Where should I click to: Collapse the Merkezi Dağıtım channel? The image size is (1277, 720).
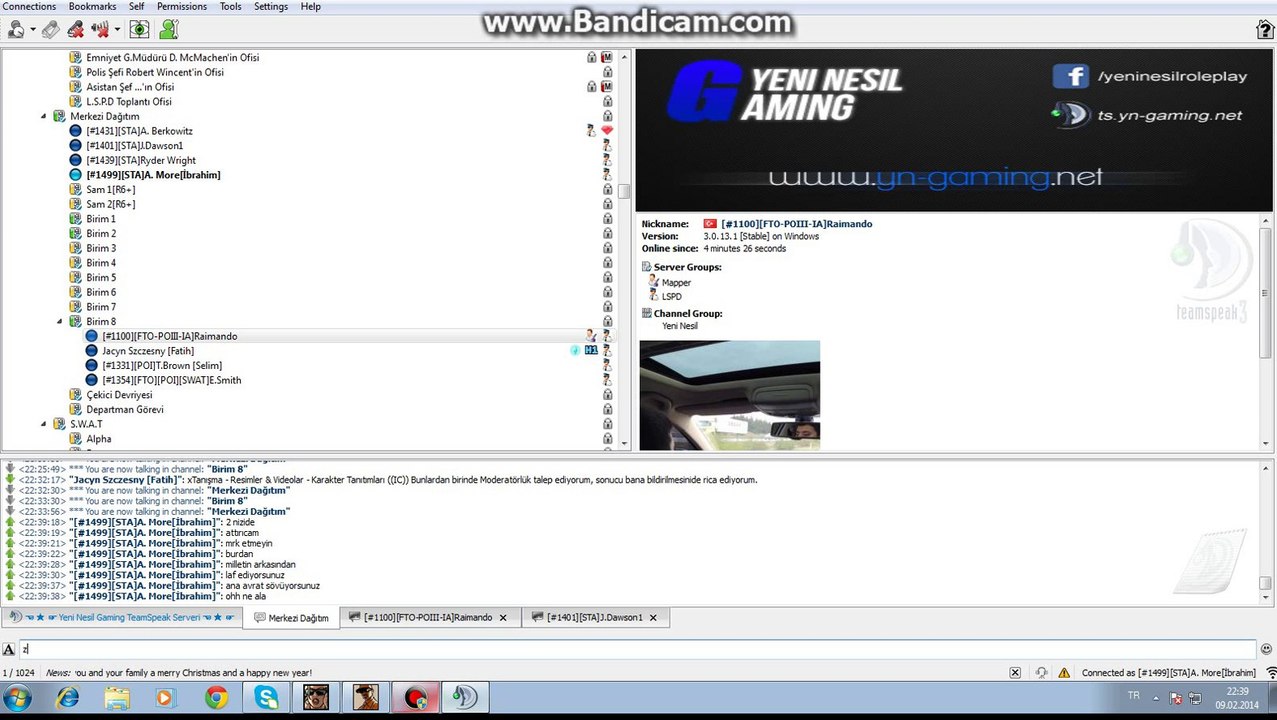point(44,116)
